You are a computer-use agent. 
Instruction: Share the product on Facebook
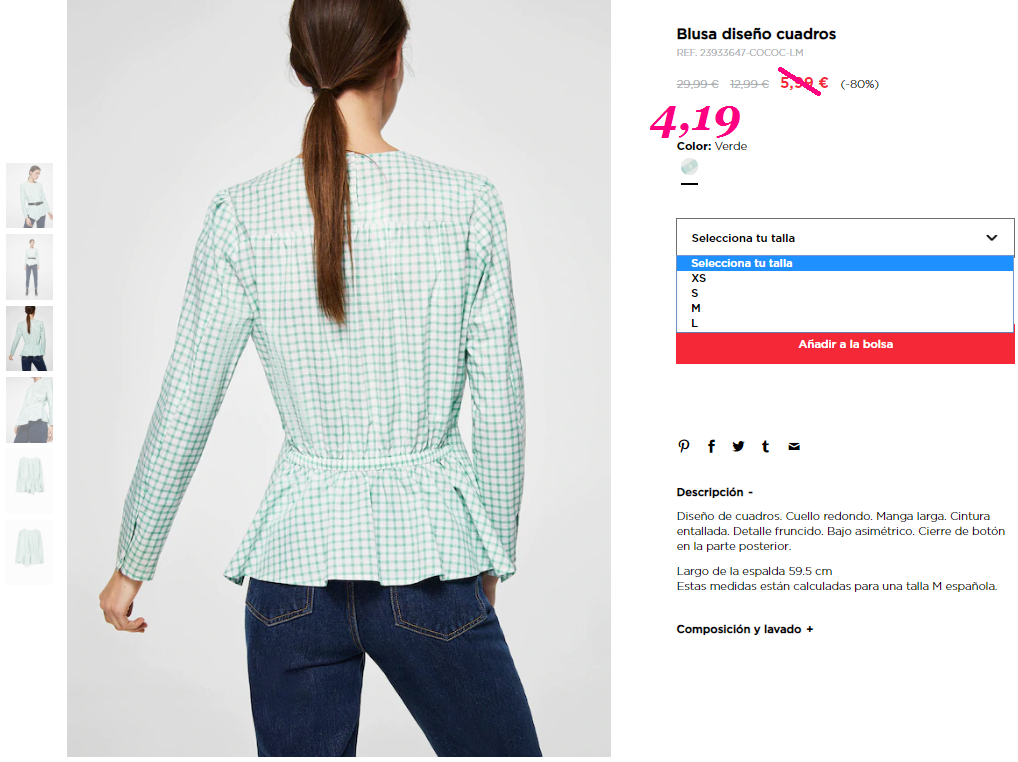point(712,446)
